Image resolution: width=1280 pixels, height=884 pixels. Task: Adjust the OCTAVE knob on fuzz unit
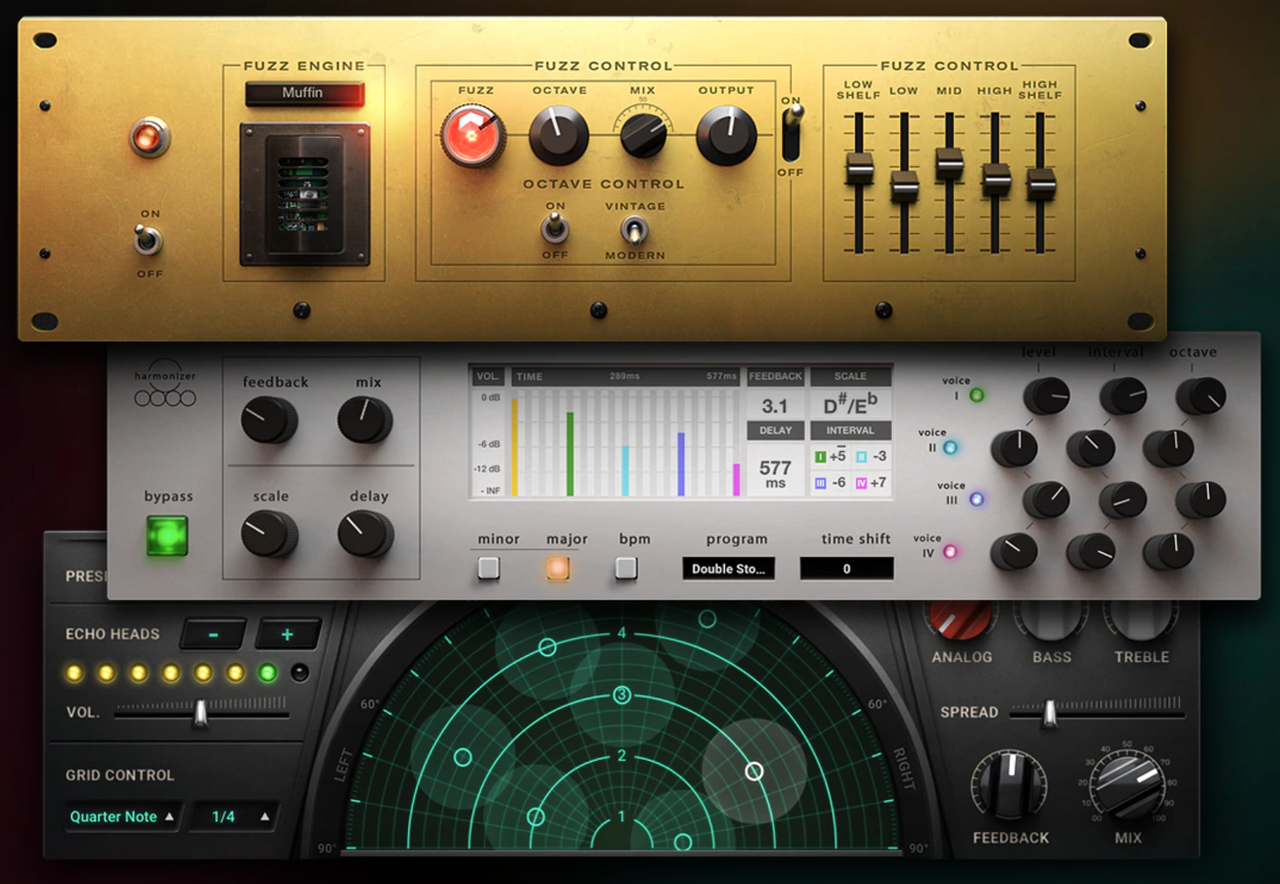point(558,135)
